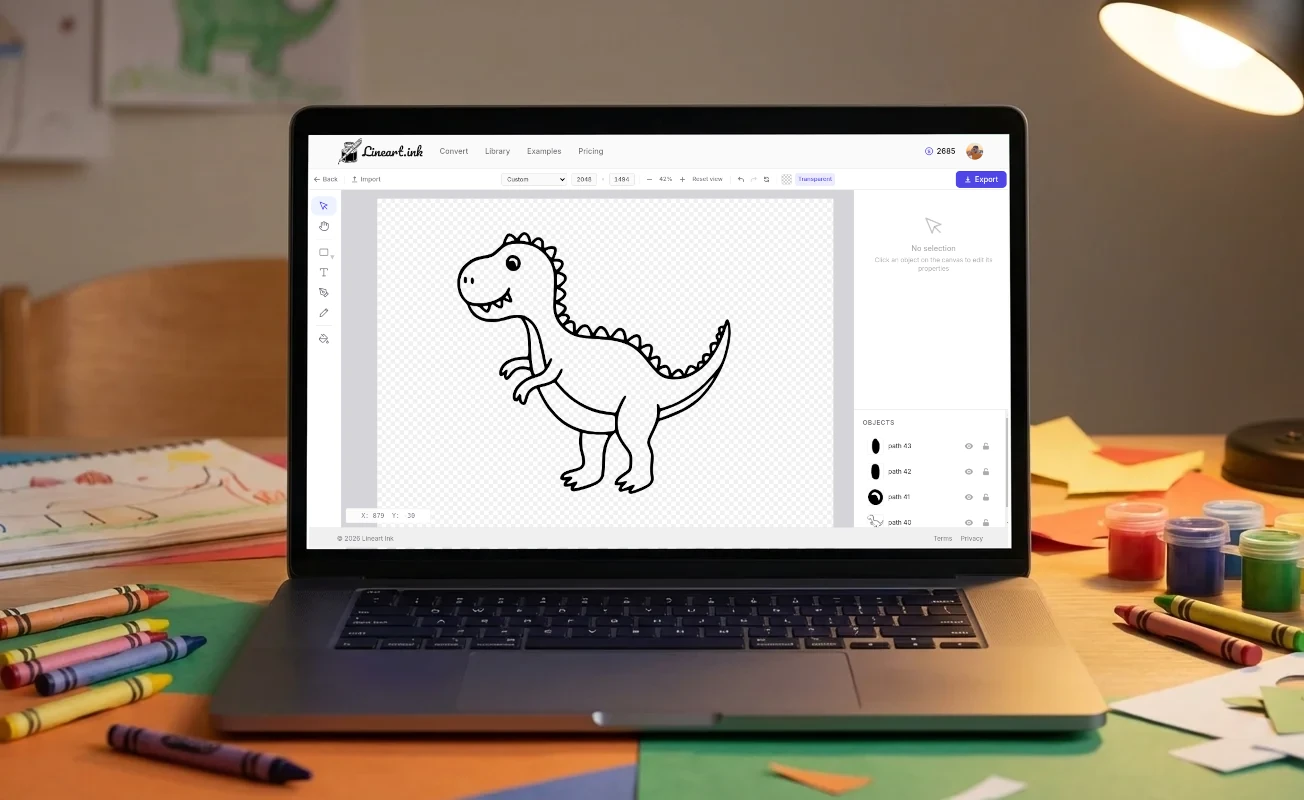Image resolution: width=1304 pixels, height=800 pixels.
Task: Select the Pen path tool
Action: [323, 293]
